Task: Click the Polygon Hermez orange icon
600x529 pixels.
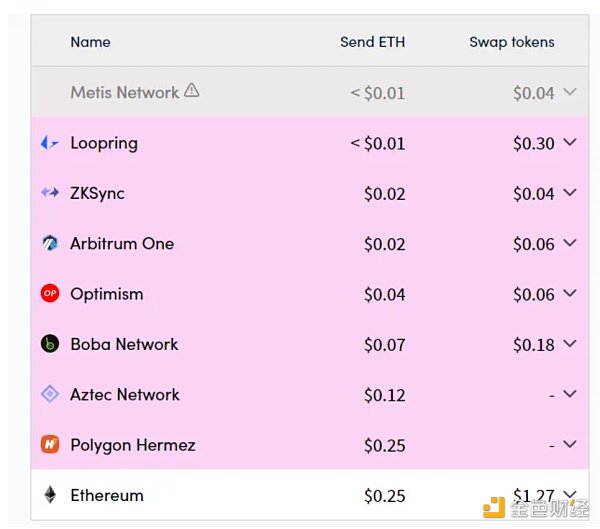Action: 49,444
